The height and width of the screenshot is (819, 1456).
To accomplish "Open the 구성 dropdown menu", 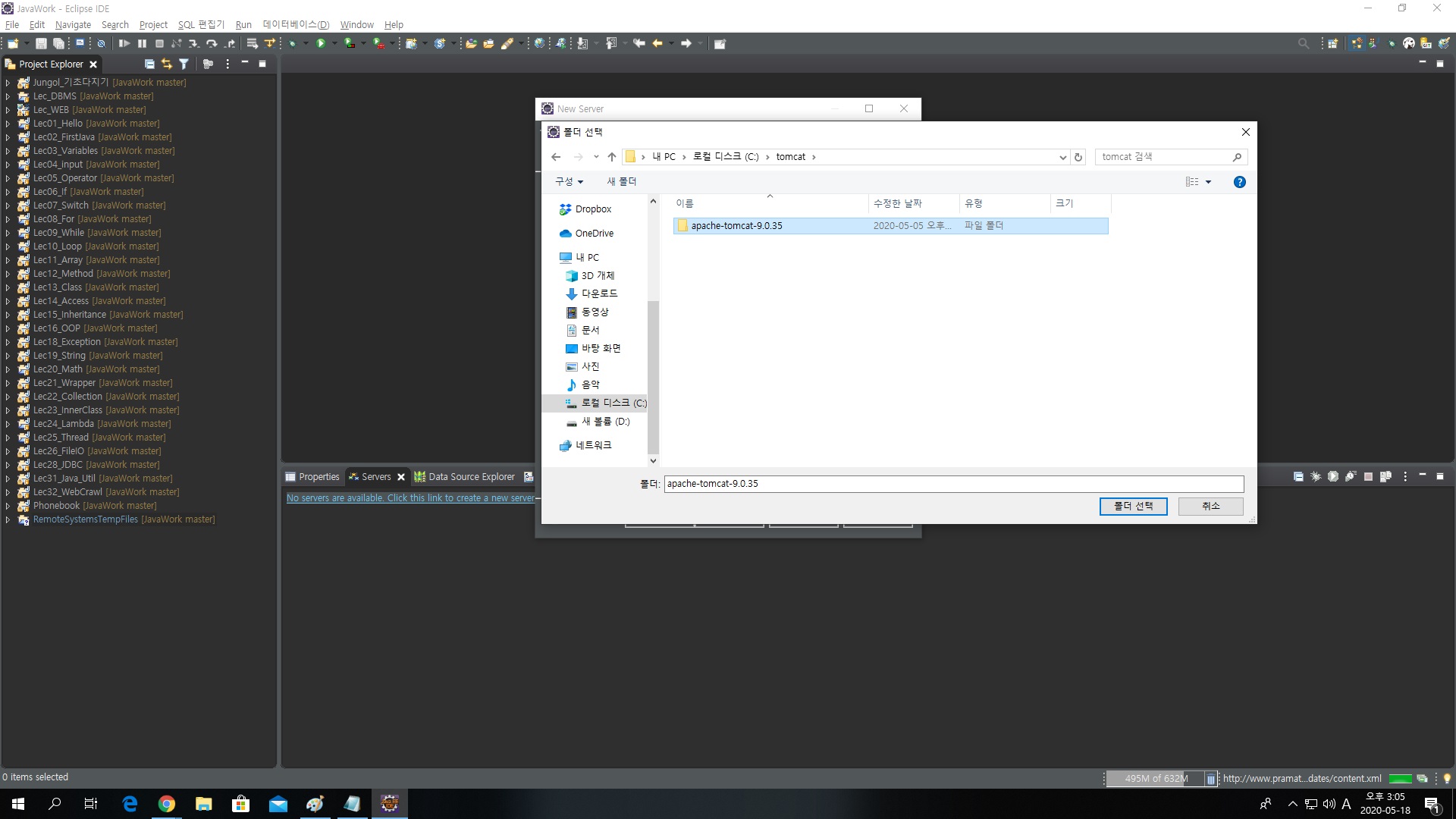I will click(569, 182).
